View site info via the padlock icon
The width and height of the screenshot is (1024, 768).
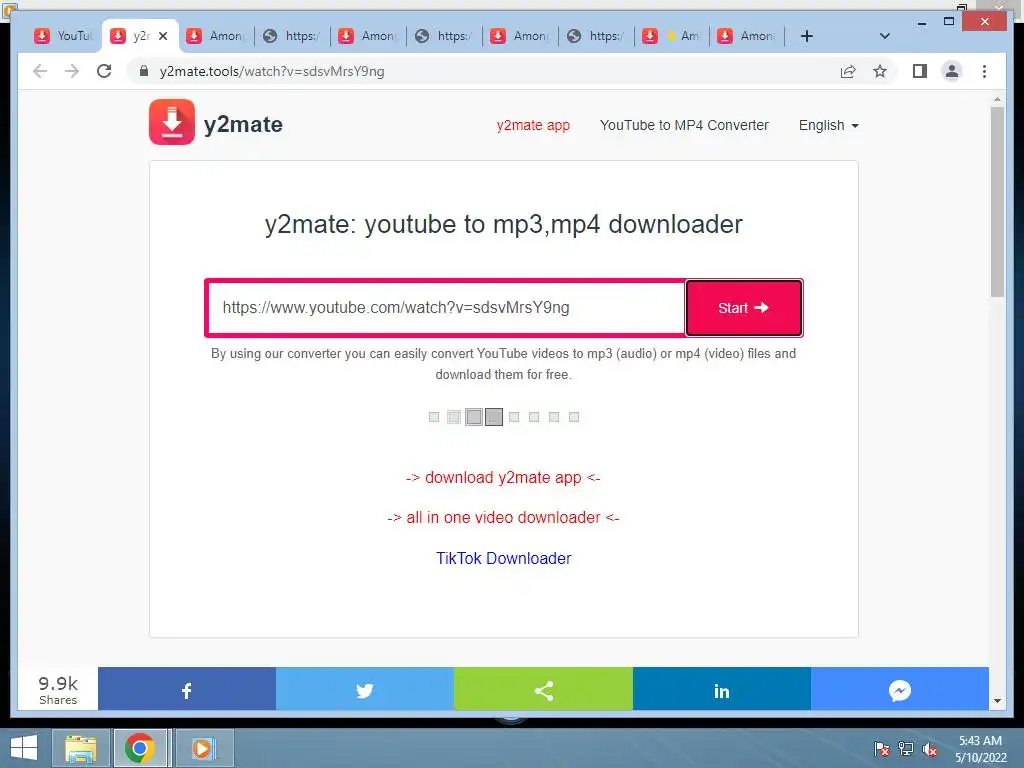pos(144,71)
